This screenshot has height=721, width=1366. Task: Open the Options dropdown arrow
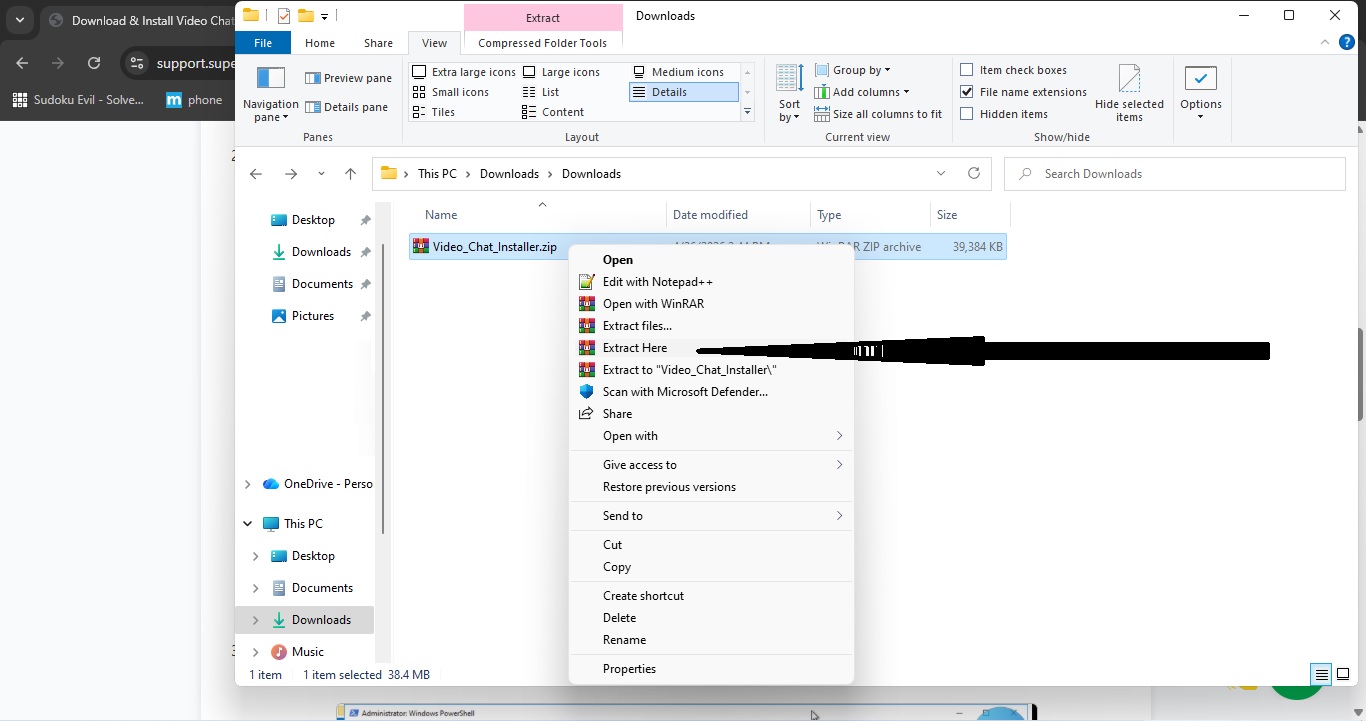[1201, 115]
